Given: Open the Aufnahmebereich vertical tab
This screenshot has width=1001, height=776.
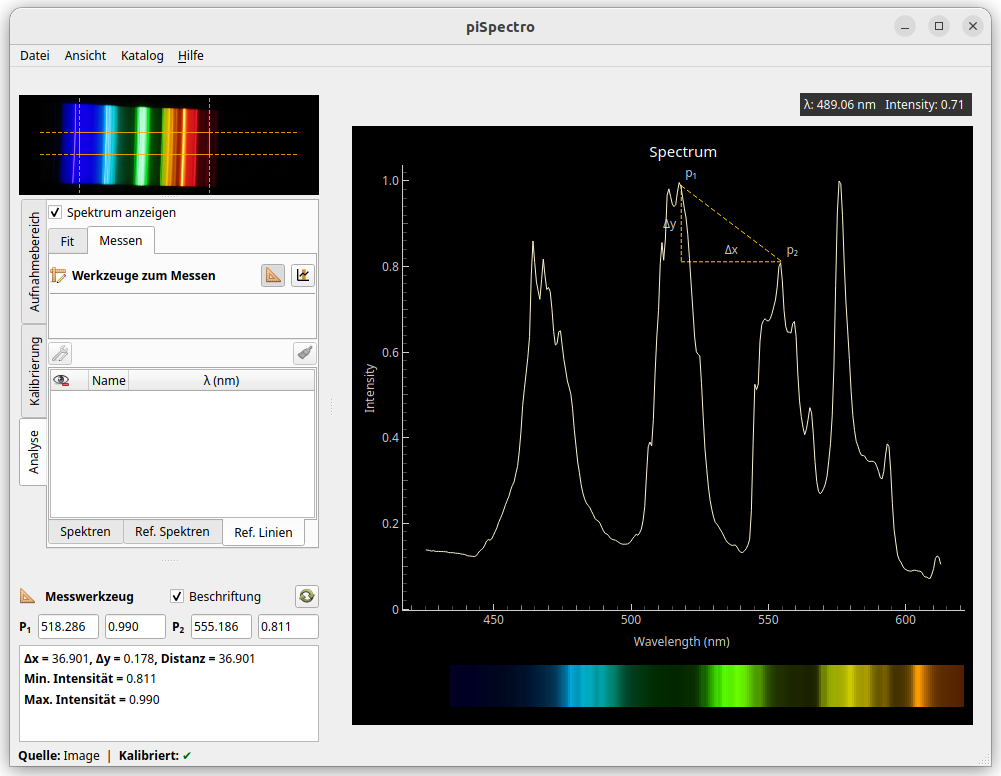Looking at the screenshot, I should [34, 261].
